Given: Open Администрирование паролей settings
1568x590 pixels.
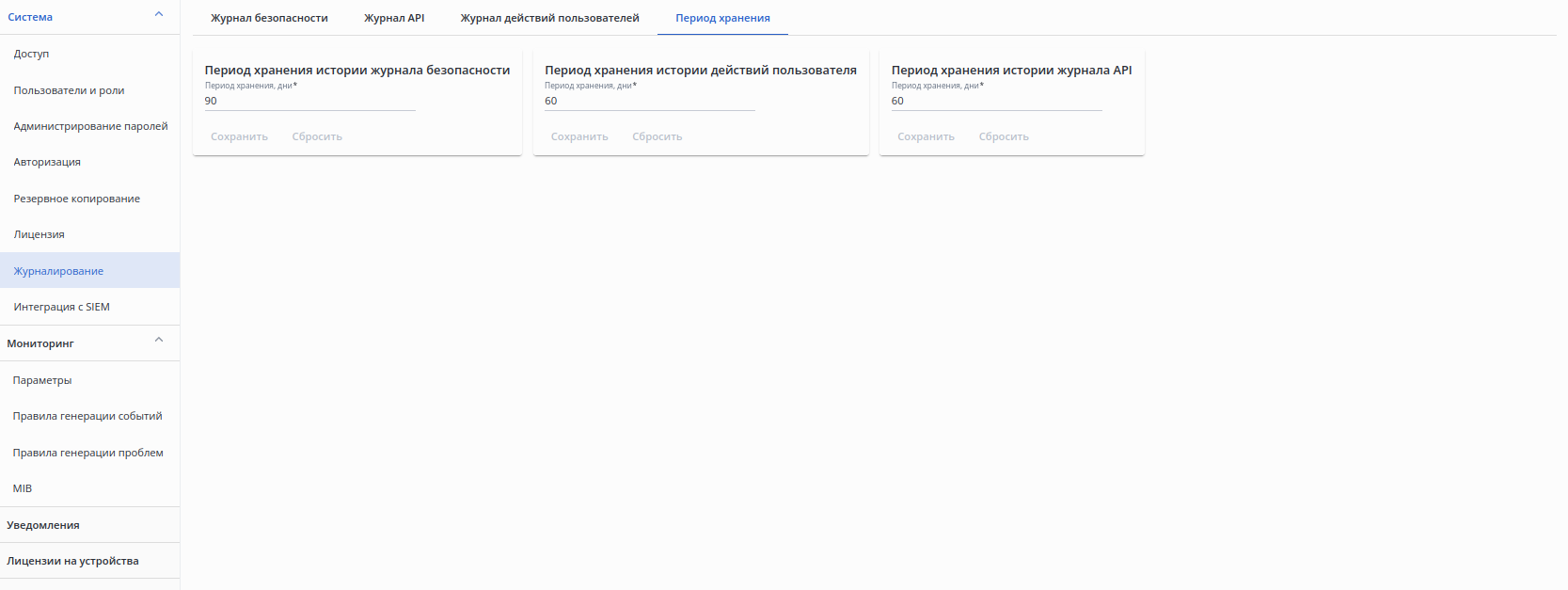Looking at the screenshot, I should [x=90, y=126].
